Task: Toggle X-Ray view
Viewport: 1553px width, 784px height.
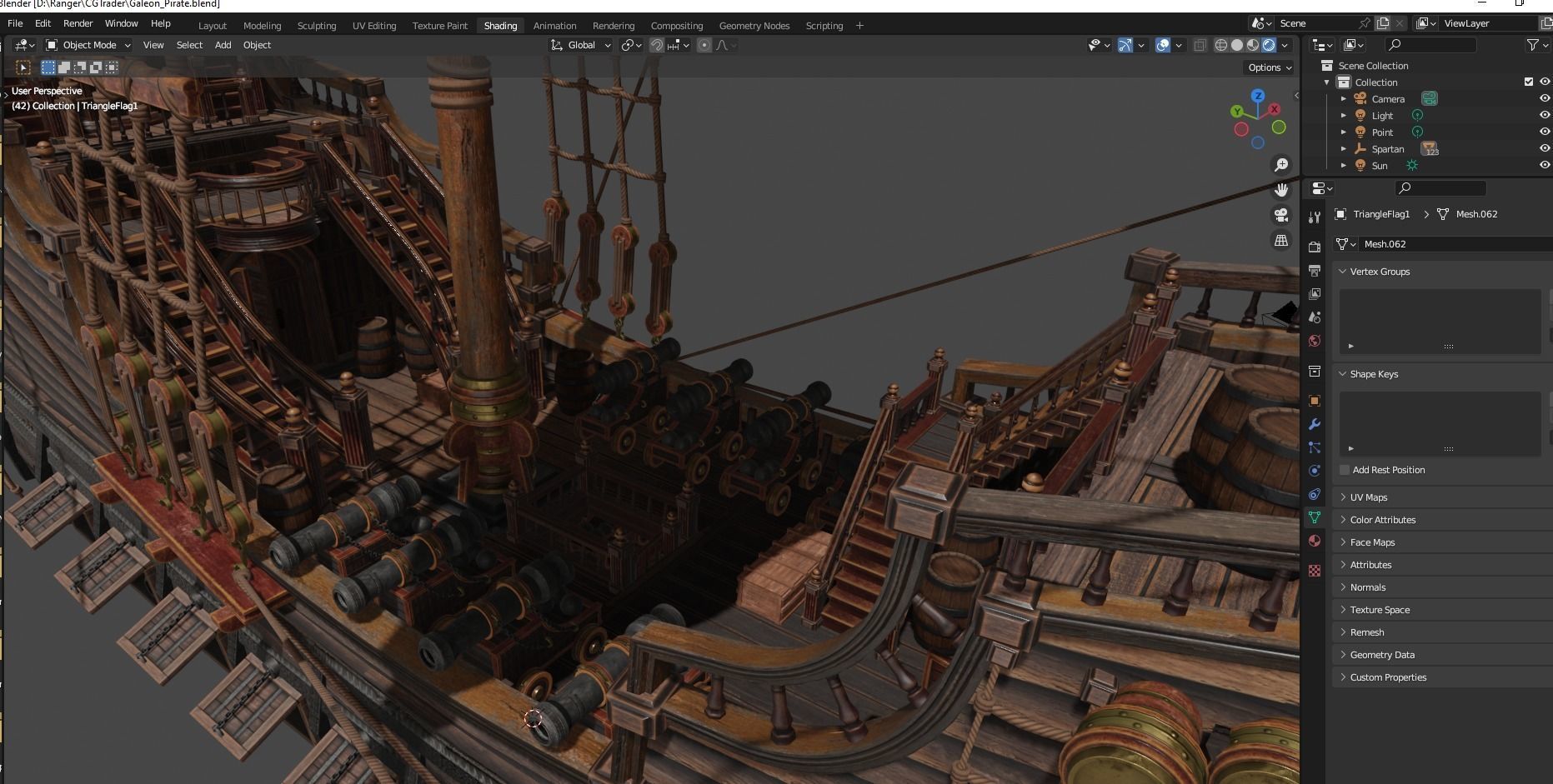Action: tap(1200, 45)
